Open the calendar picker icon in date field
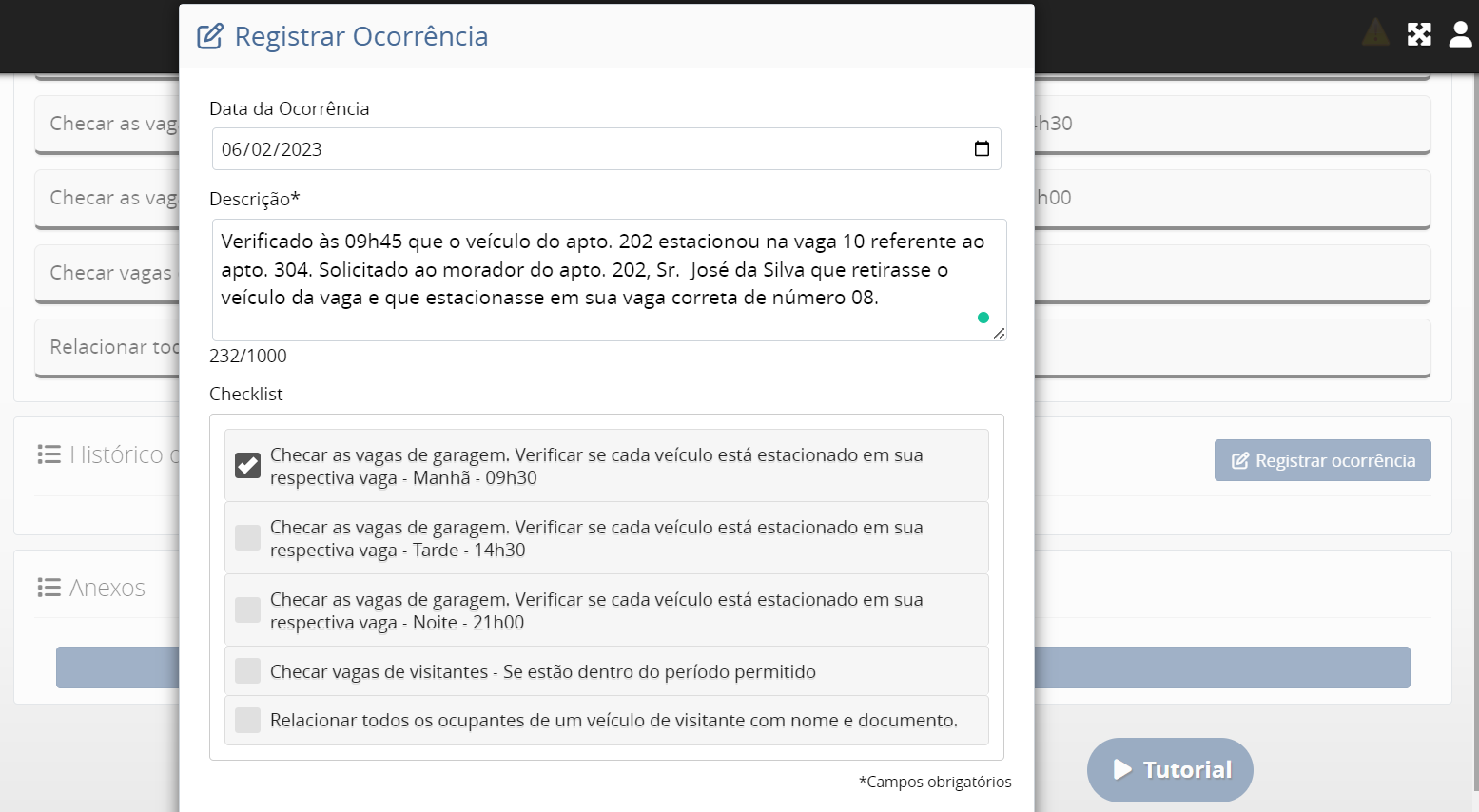 click(x=982, y=149)
